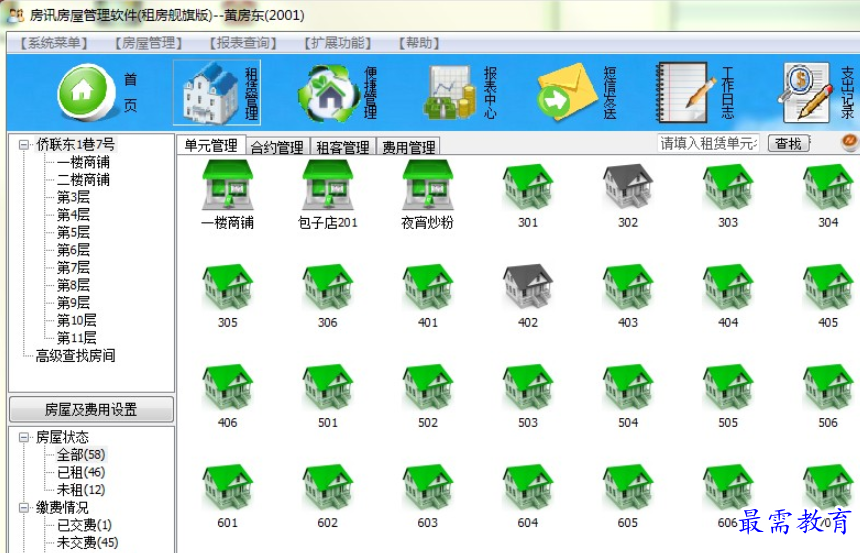Select house unit 603

coord(428,488)
